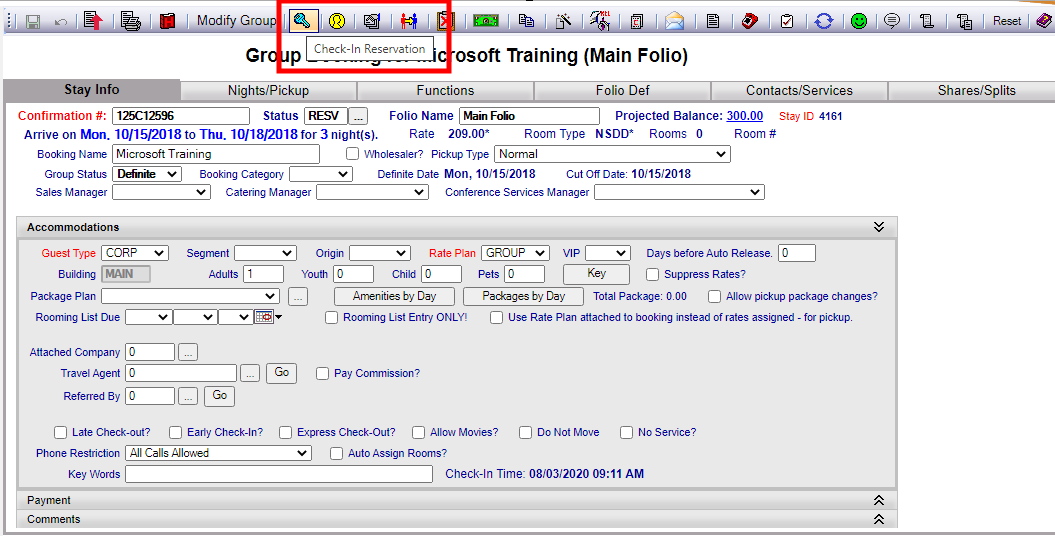This screenshot has width=1055, height=536.
Task: Click the Check-In Reservation key icon
Action: coord(304,20)
